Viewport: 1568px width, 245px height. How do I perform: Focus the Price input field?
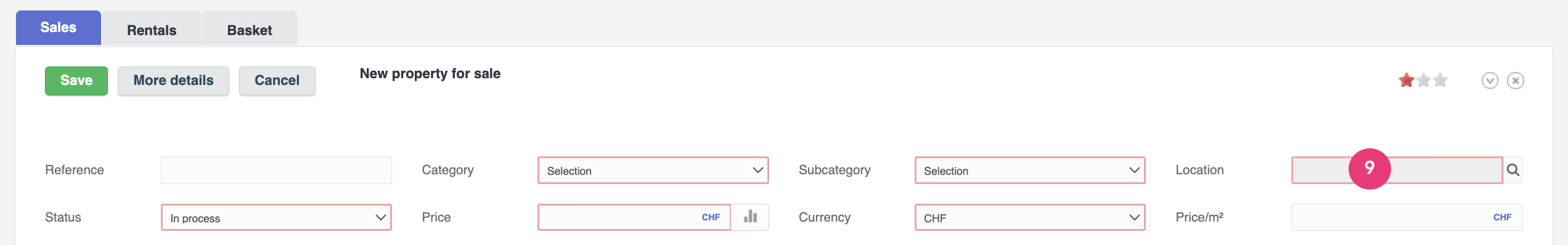pos(634,217)
